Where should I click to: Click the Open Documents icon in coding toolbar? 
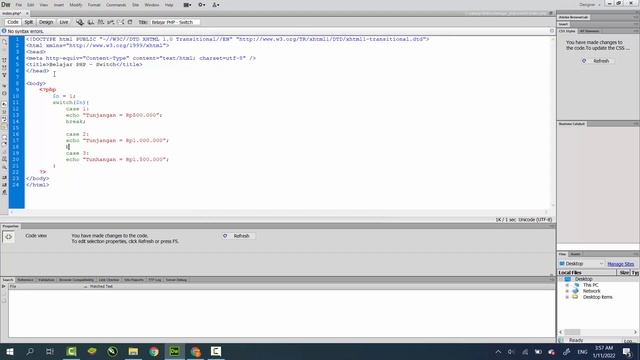click(x=4, y=42)
